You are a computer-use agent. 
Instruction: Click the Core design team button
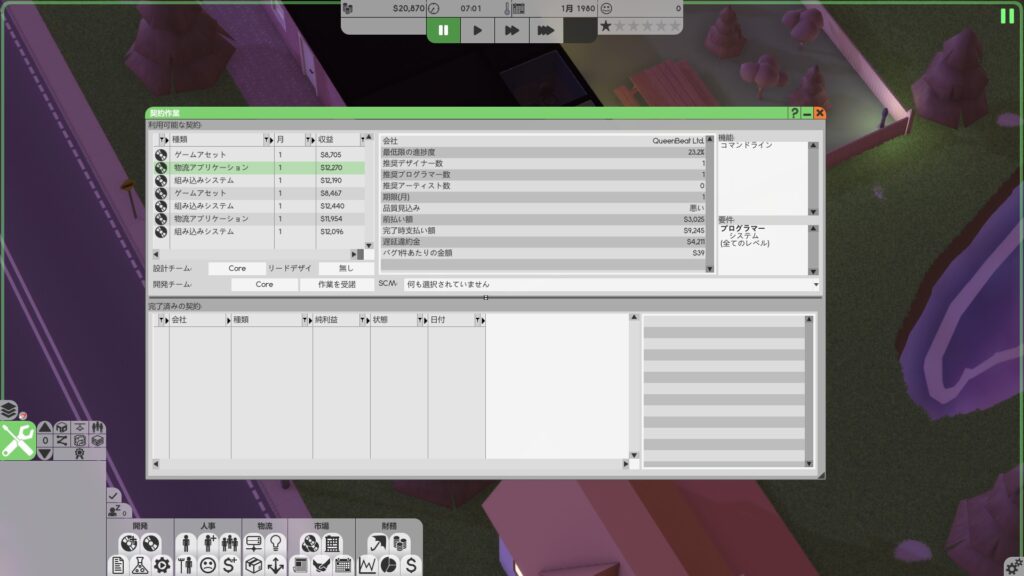(x=237, y=268)
